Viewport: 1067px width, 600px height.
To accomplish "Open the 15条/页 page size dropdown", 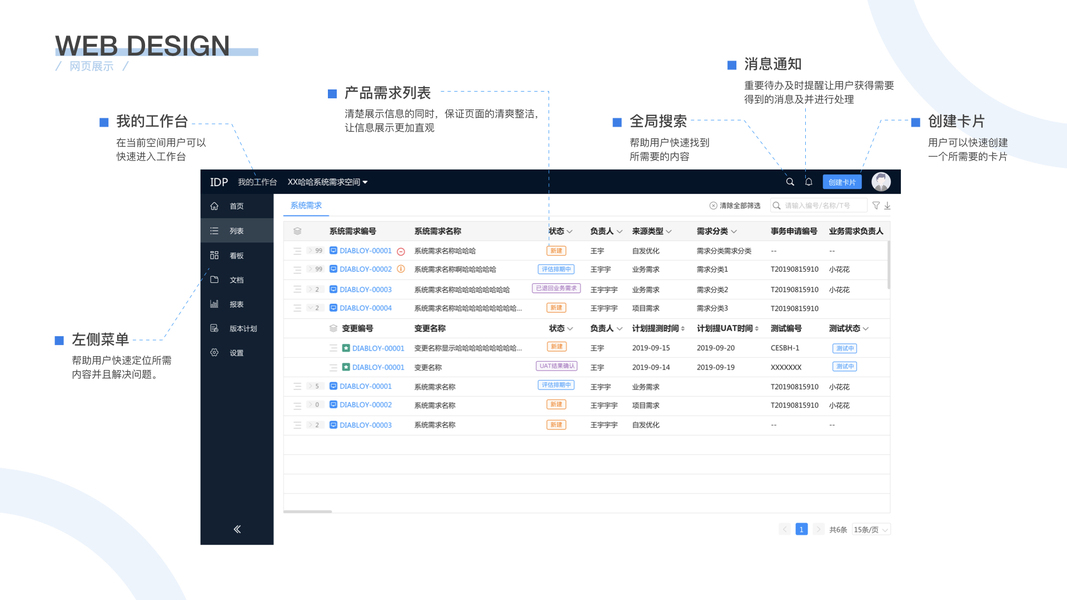I will click(x=871, y=529).
